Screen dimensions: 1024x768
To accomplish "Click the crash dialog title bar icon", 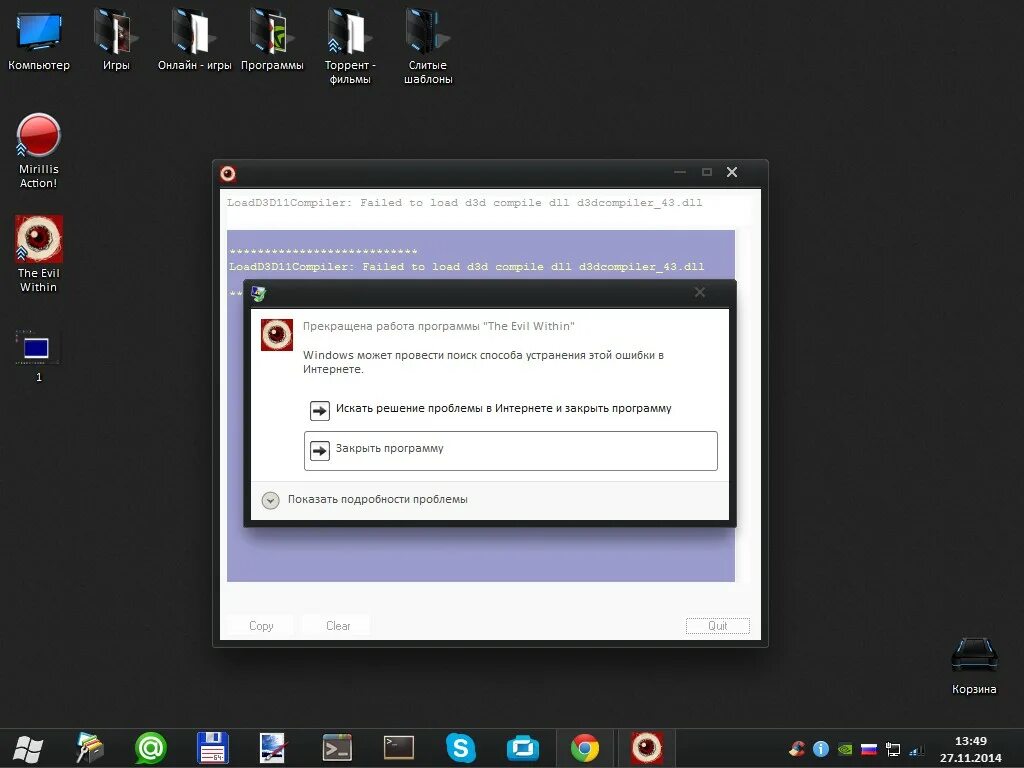I will point(259,293).
